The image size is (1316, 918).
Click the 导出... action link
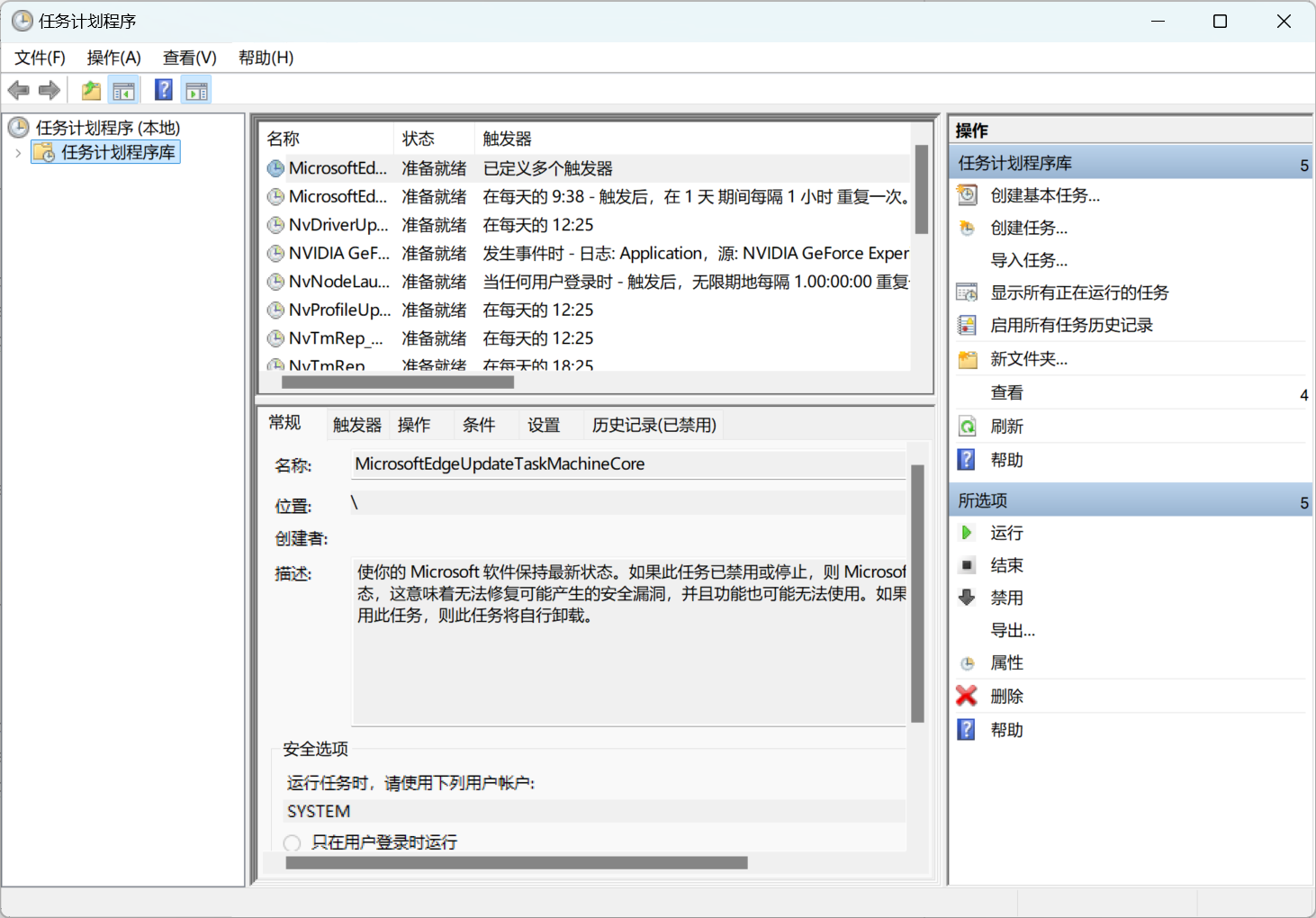coord(1013,630)
